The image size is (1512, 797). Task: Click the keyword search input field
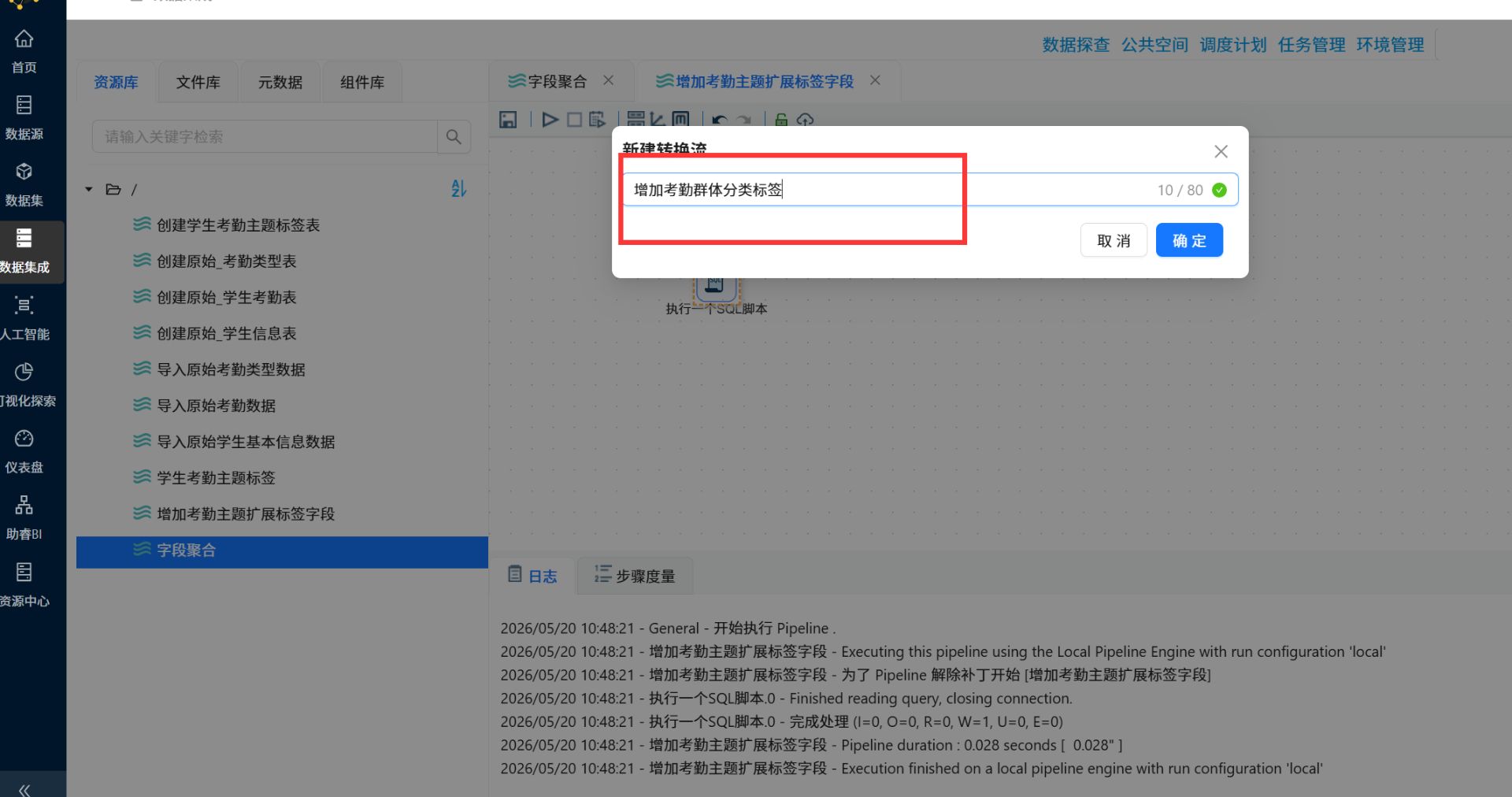pyautogui.click(x=265, y=137)
